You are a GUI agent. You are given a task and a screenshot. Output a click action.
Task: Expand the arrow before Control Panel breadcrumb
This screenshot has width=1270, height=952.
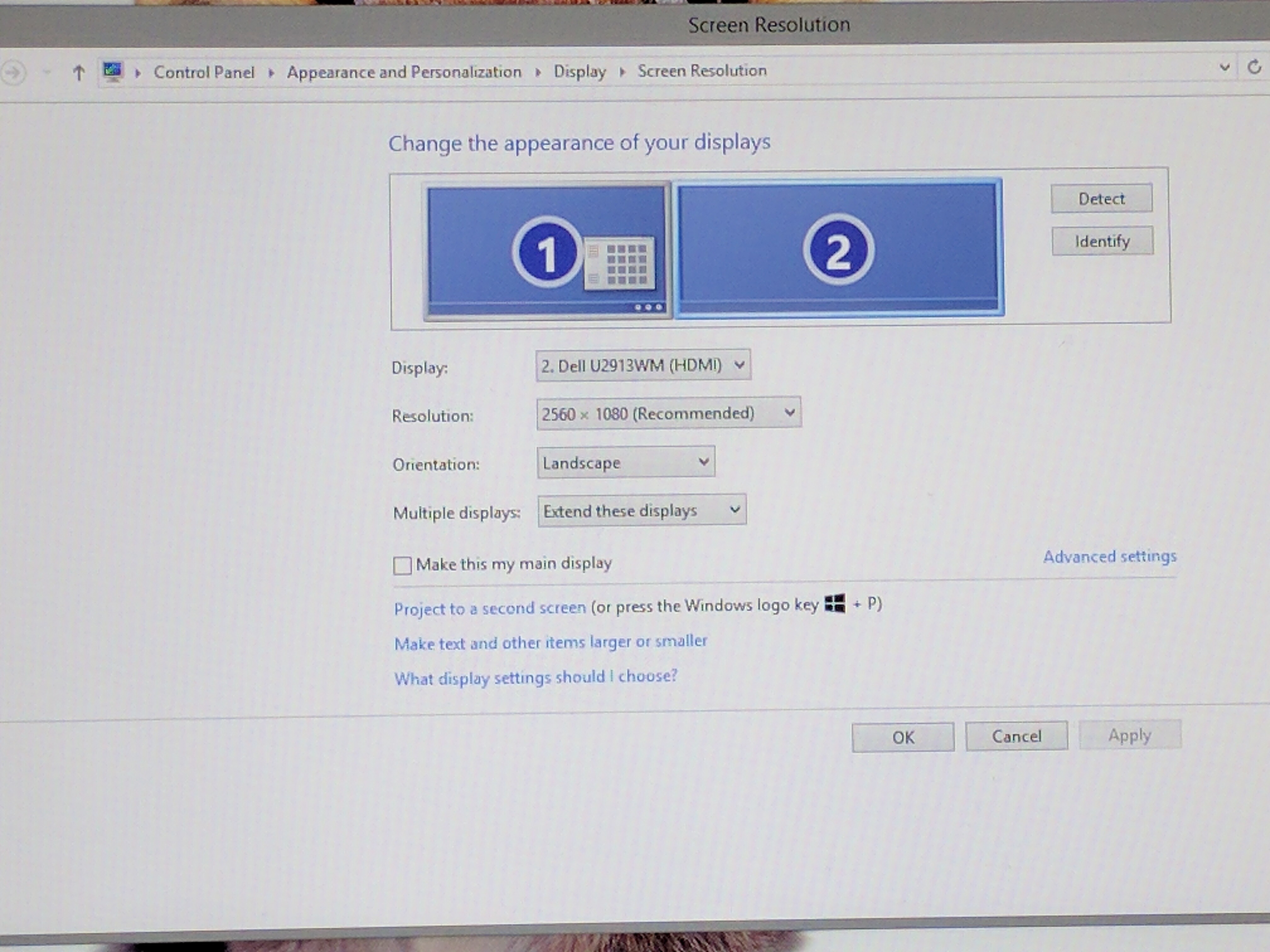(x=138, y=73)
